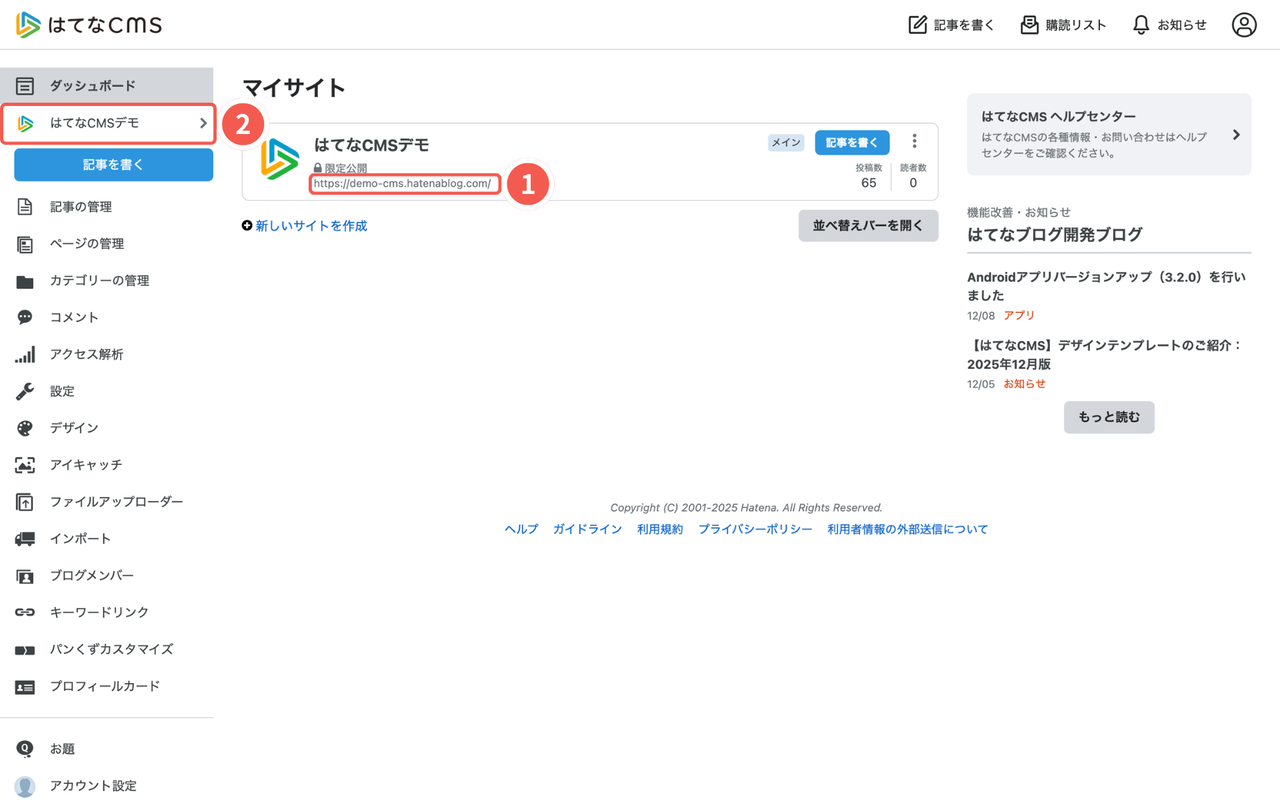Click the お知らせ notification bell icon
Viewport: 1280px width, 800px height.
[1140, 24]
